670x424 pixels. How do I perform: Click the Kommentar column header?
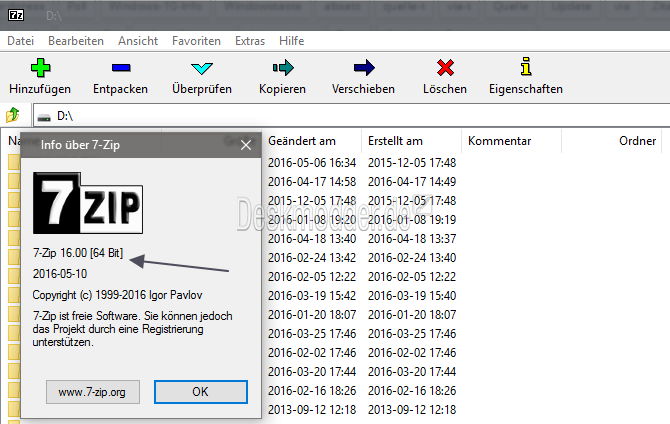tap(500, 141)
